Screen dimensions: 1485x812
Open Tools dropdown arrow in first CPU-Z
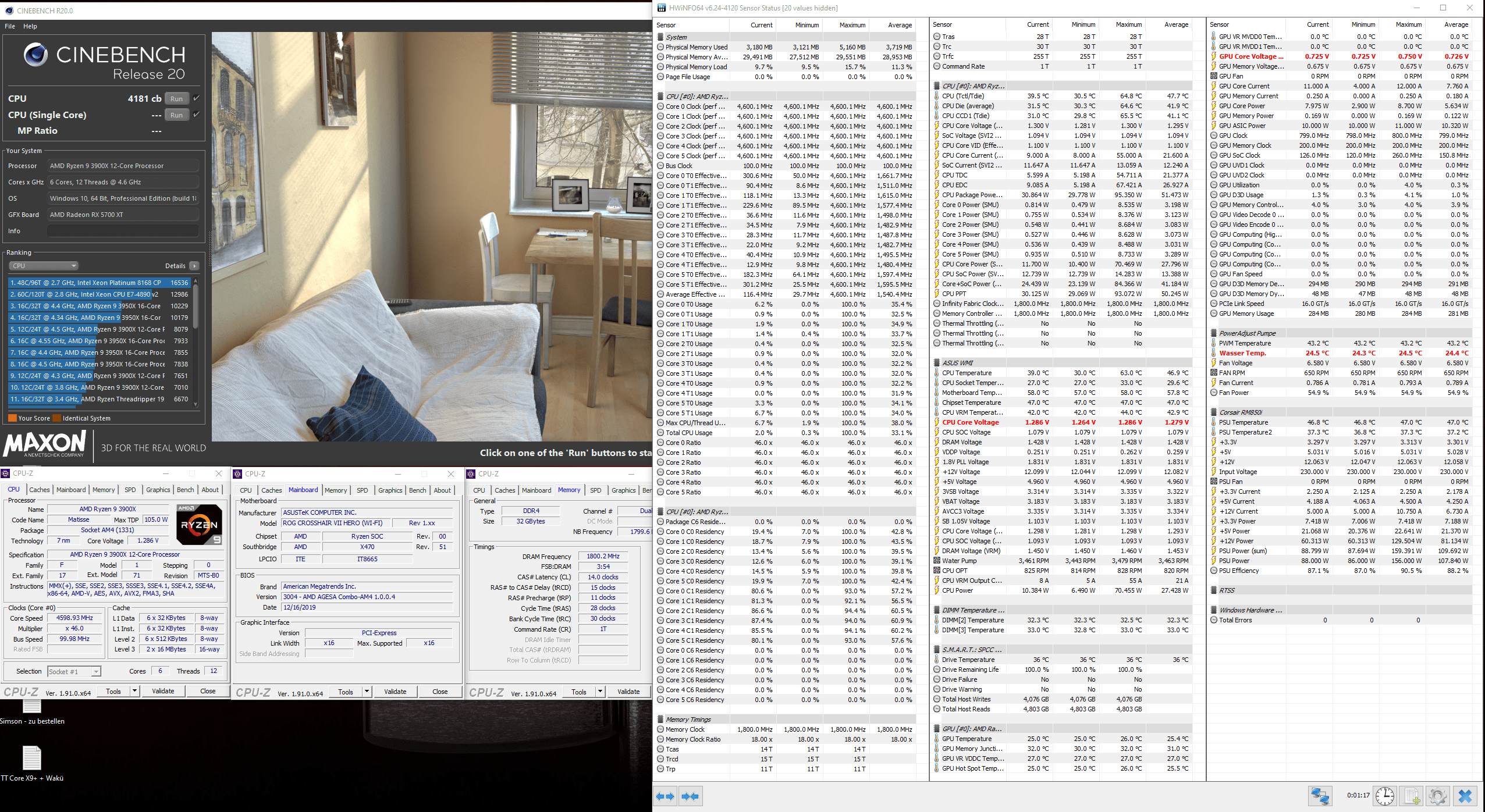pos(134,691)
